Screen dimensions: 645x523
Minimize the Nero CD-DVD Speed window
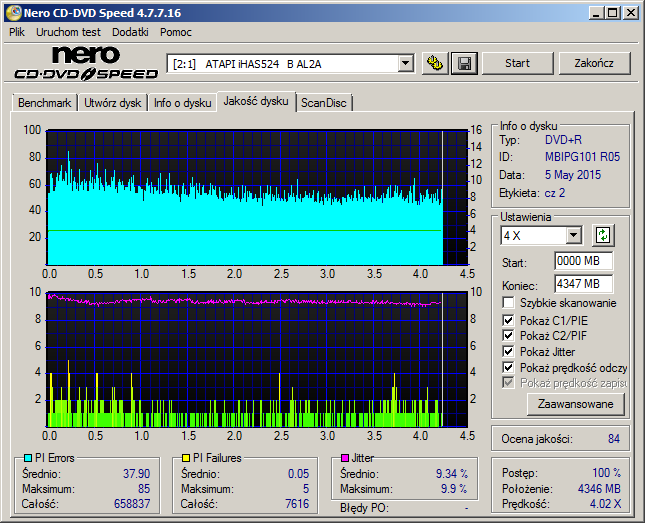(596, 13)
